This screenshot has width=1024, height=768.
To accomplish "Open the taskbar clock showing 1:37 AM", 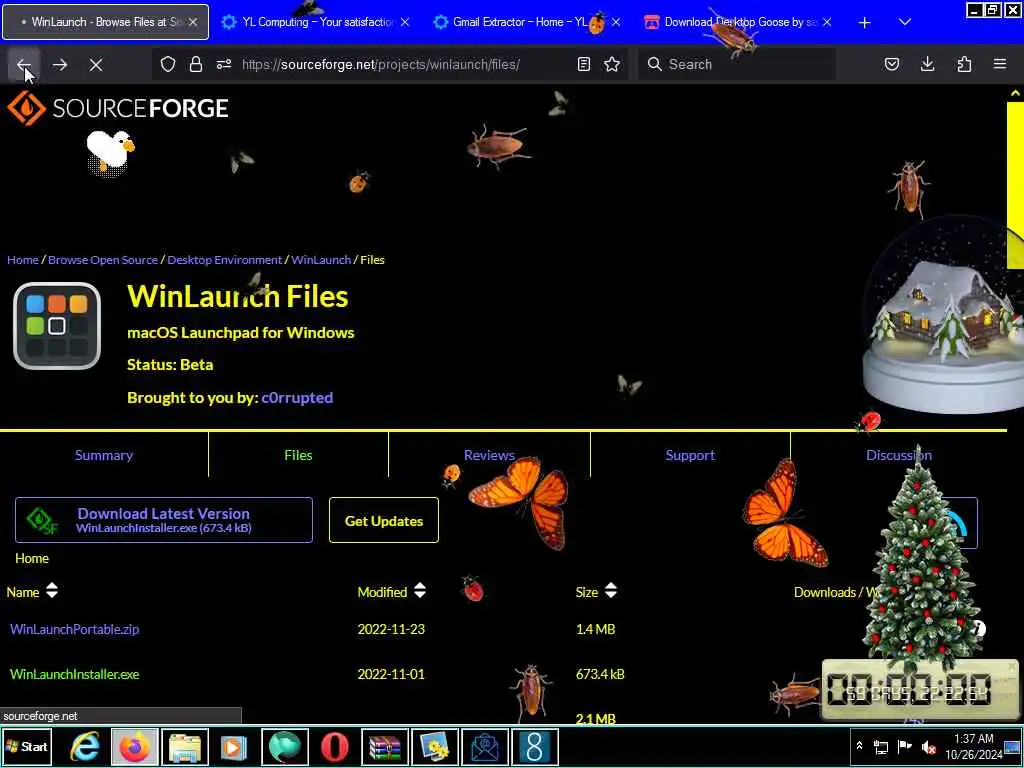I will click(973, 746).
